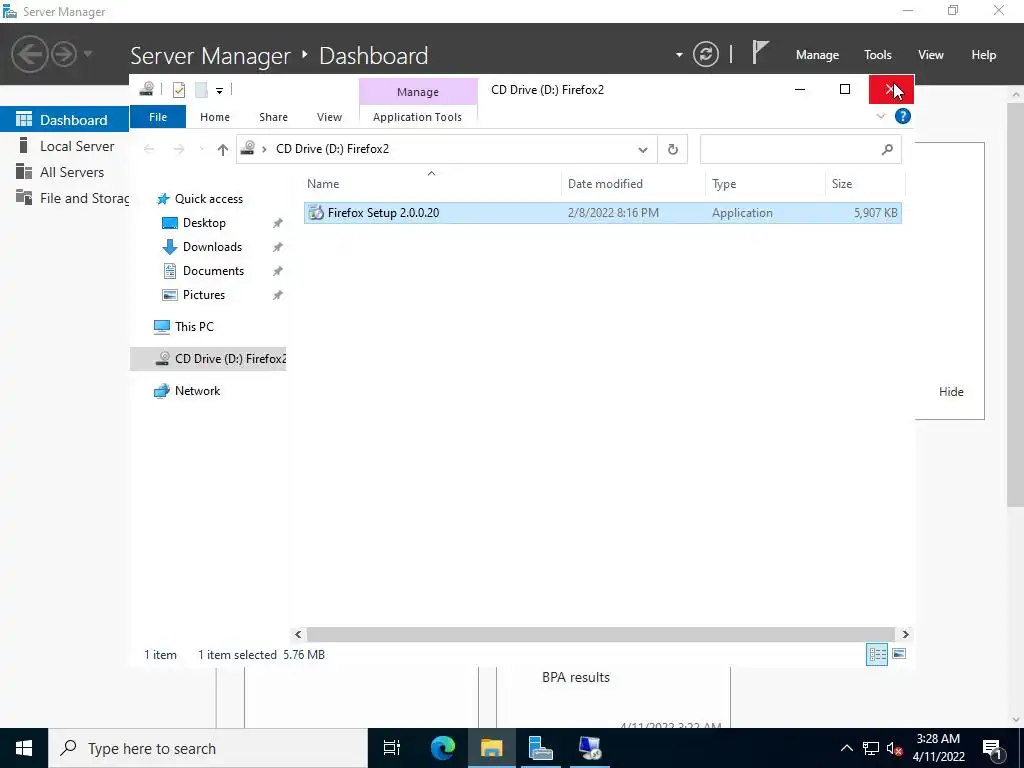Open the Windows Start menu
Screen dimensions: 1024x768
click(x=24, y=748)
